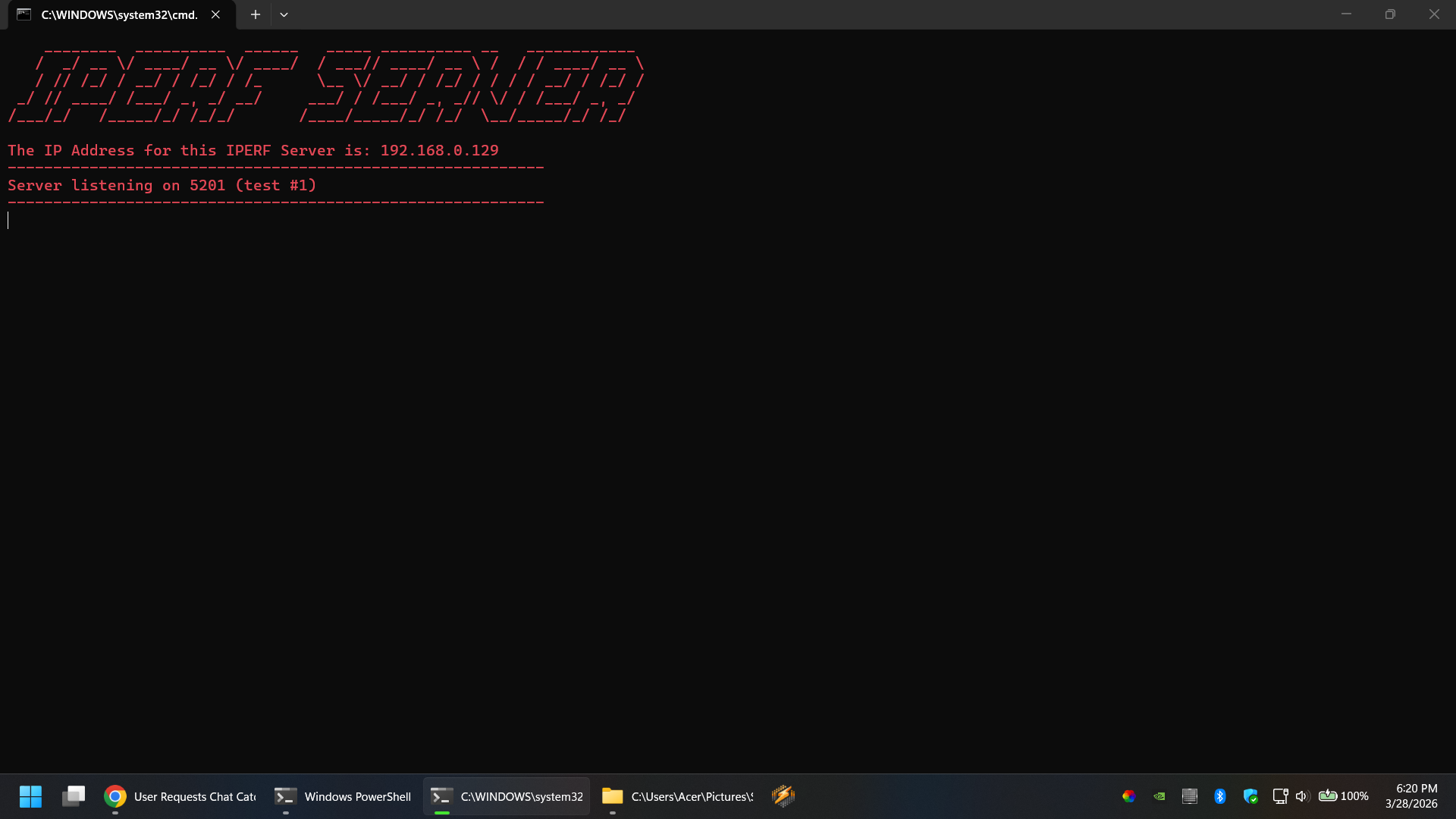The height and width of the screenshot is (819, 1456).
Task: Switch to Windows PowerShell taskbar window
Action: pyautogui.click(x=343, y=796)
